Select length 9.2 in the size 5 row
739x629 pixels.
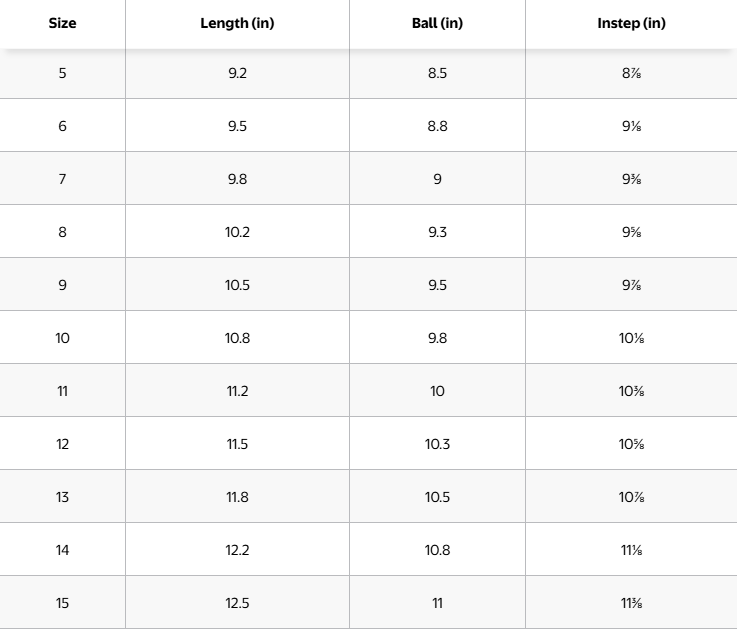coord(237,73)
